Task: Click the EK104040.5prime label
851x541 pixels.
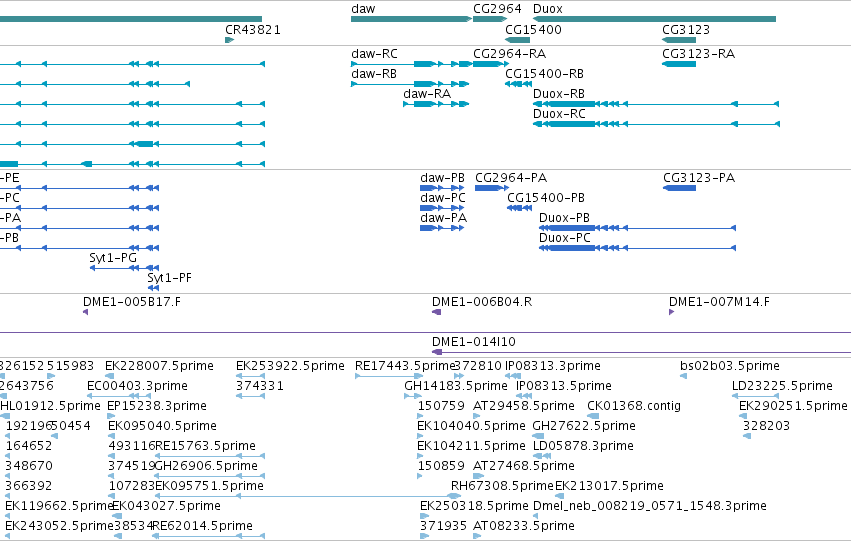Action: point(471,426)
